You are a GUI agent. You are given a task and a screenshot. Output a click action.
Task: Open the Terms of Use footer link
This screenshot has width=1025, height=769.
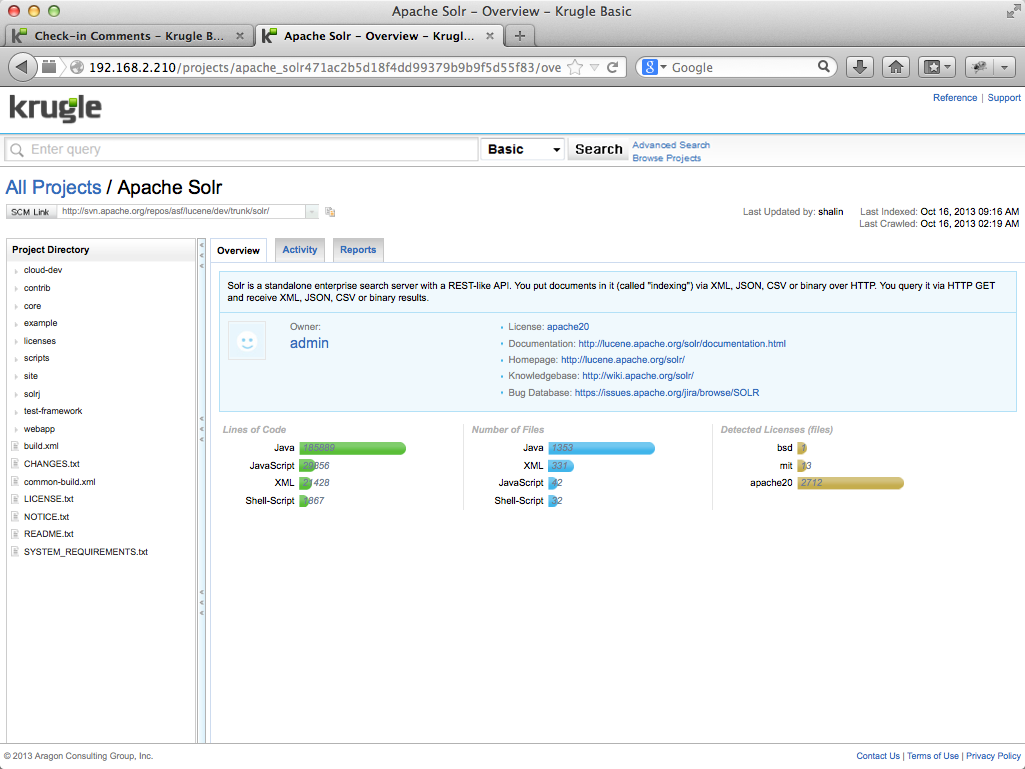coord(932,756)
